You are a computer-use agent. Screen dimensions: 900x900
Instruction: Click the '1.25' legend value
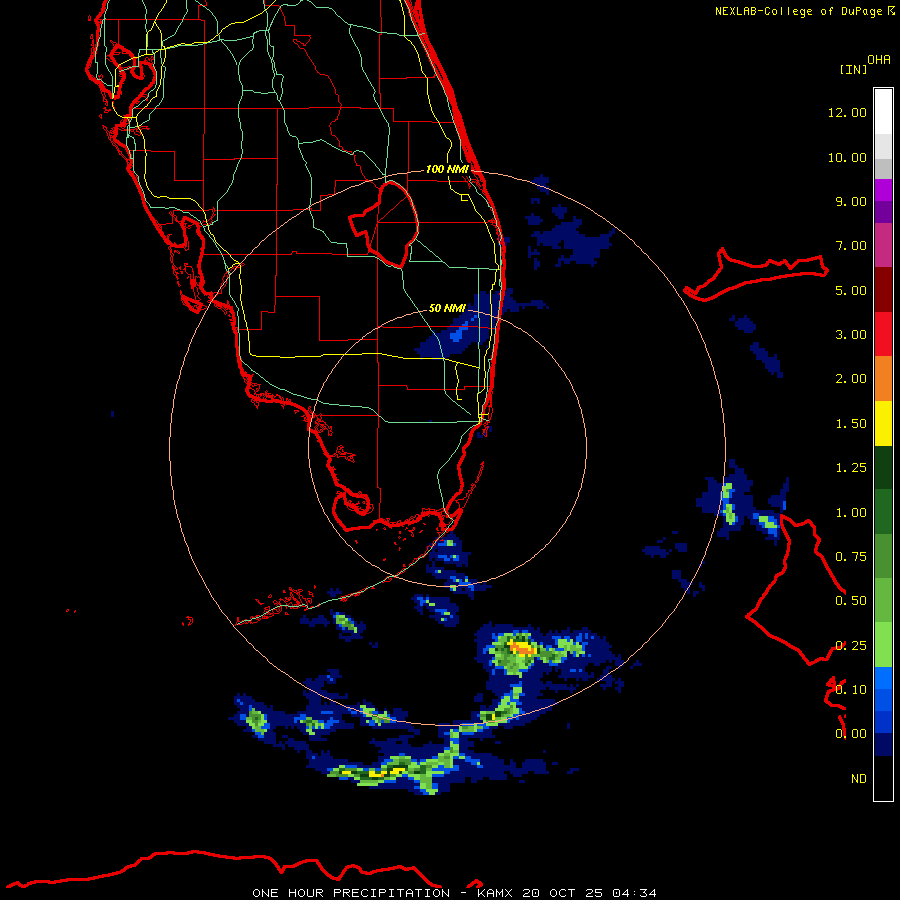[x=851, y=468]
